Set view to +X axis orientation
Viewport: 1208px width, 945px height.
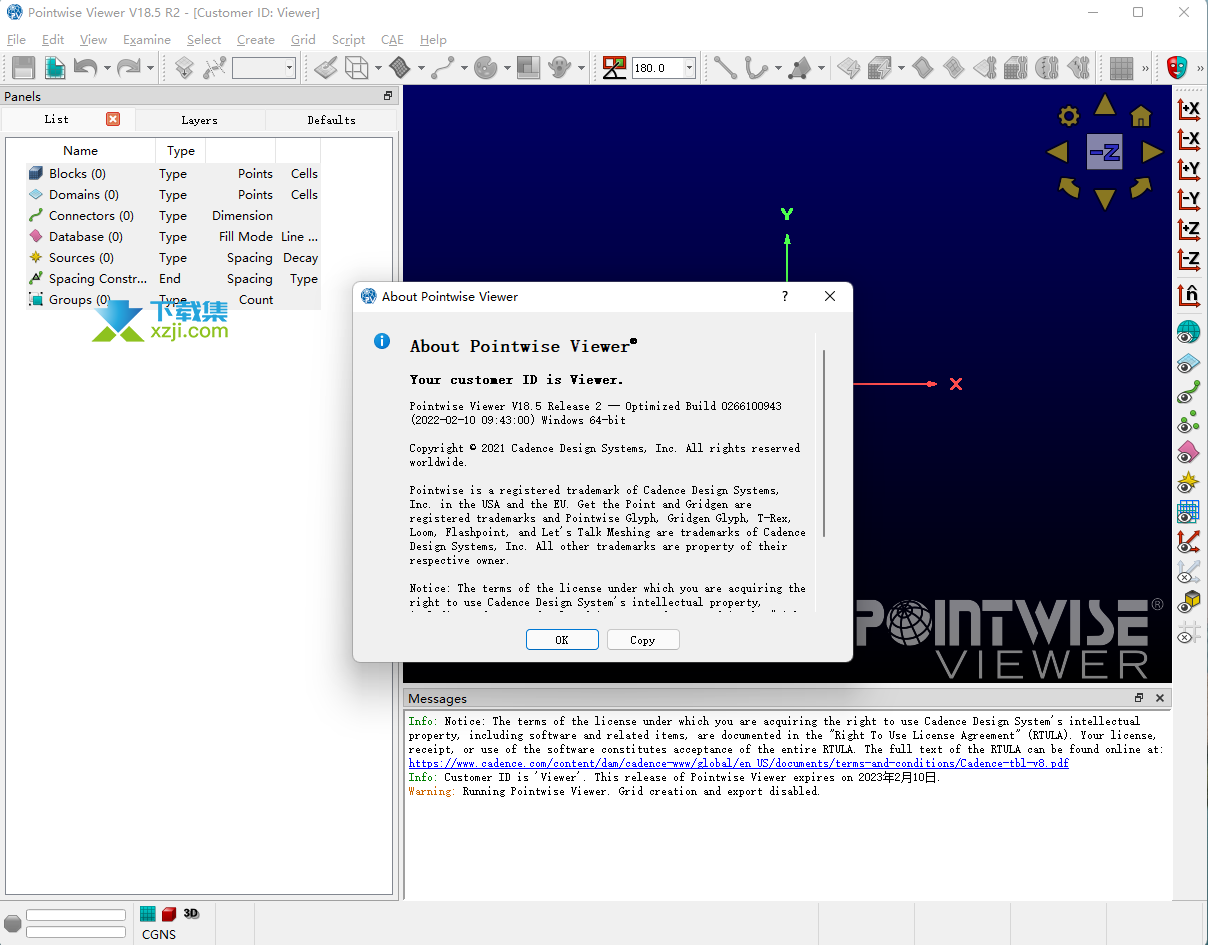point(1188,109)
